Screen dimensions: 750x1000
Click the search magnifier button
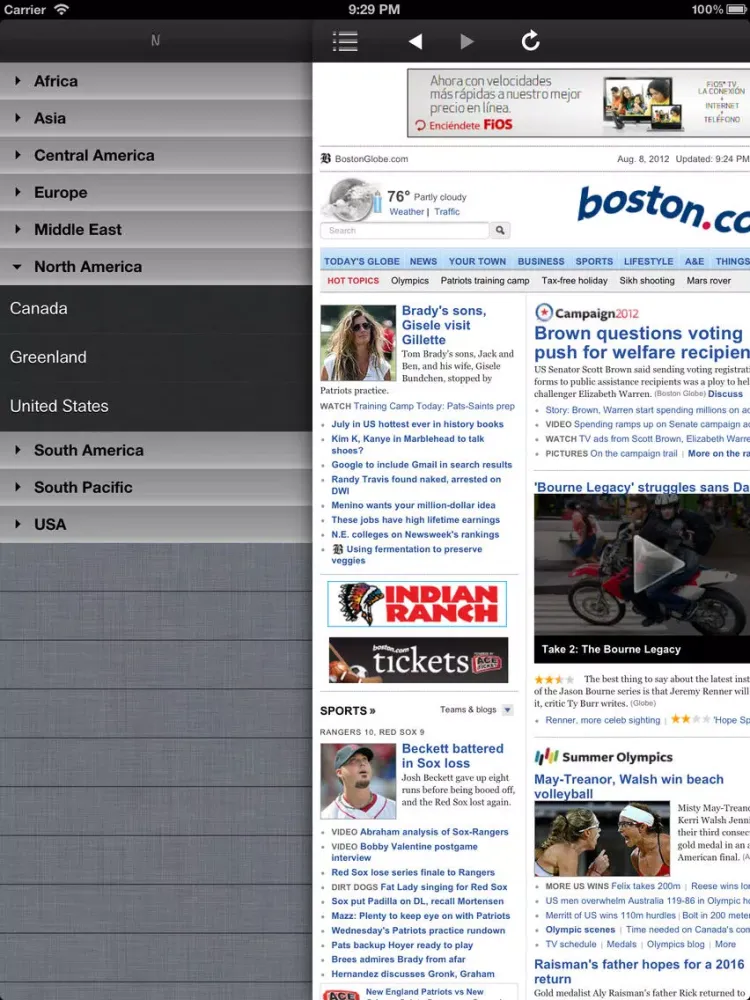coord(501,230)
